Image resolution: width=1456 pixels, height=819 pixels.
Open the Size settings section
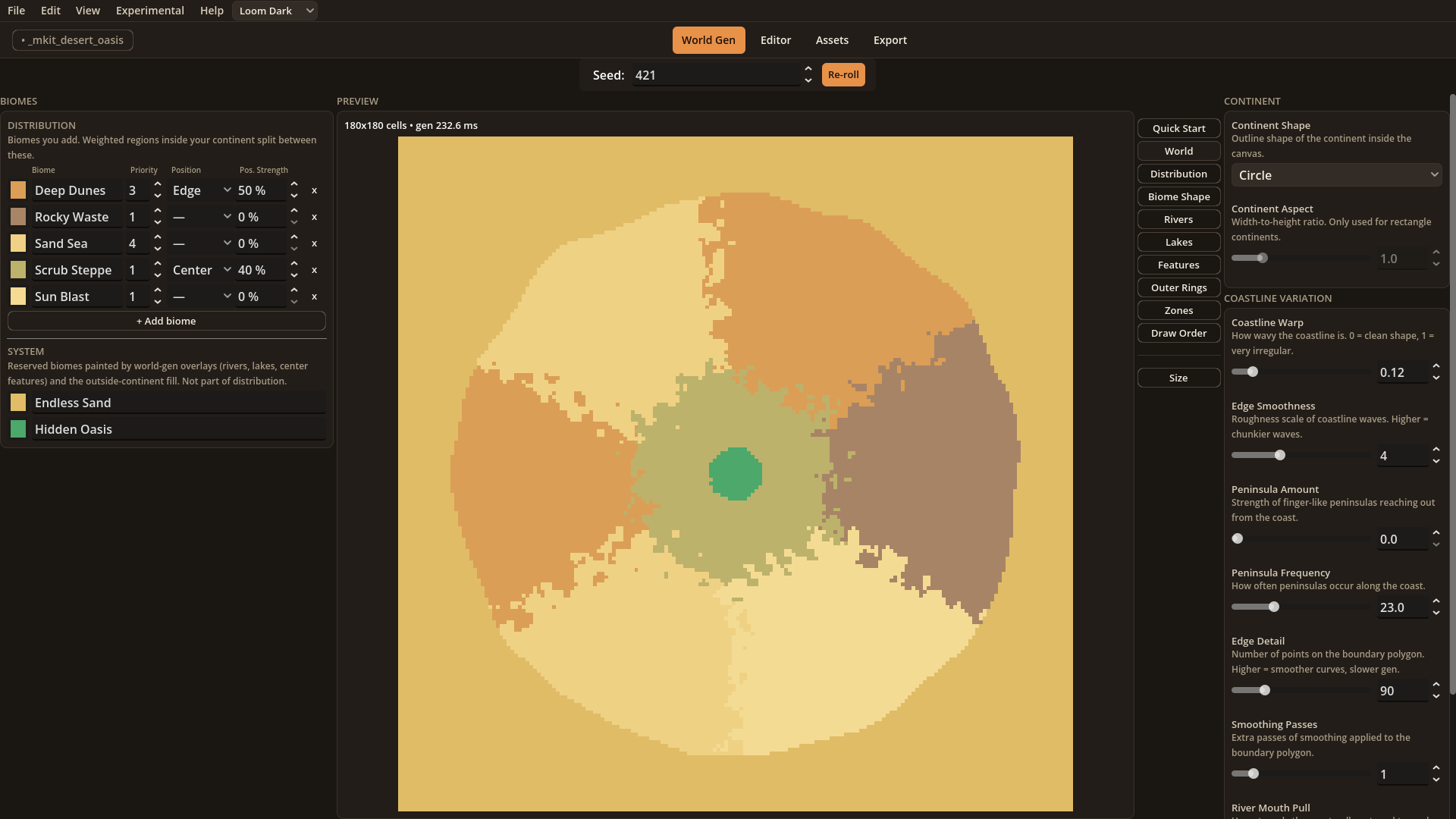[x=1178, y=378]
